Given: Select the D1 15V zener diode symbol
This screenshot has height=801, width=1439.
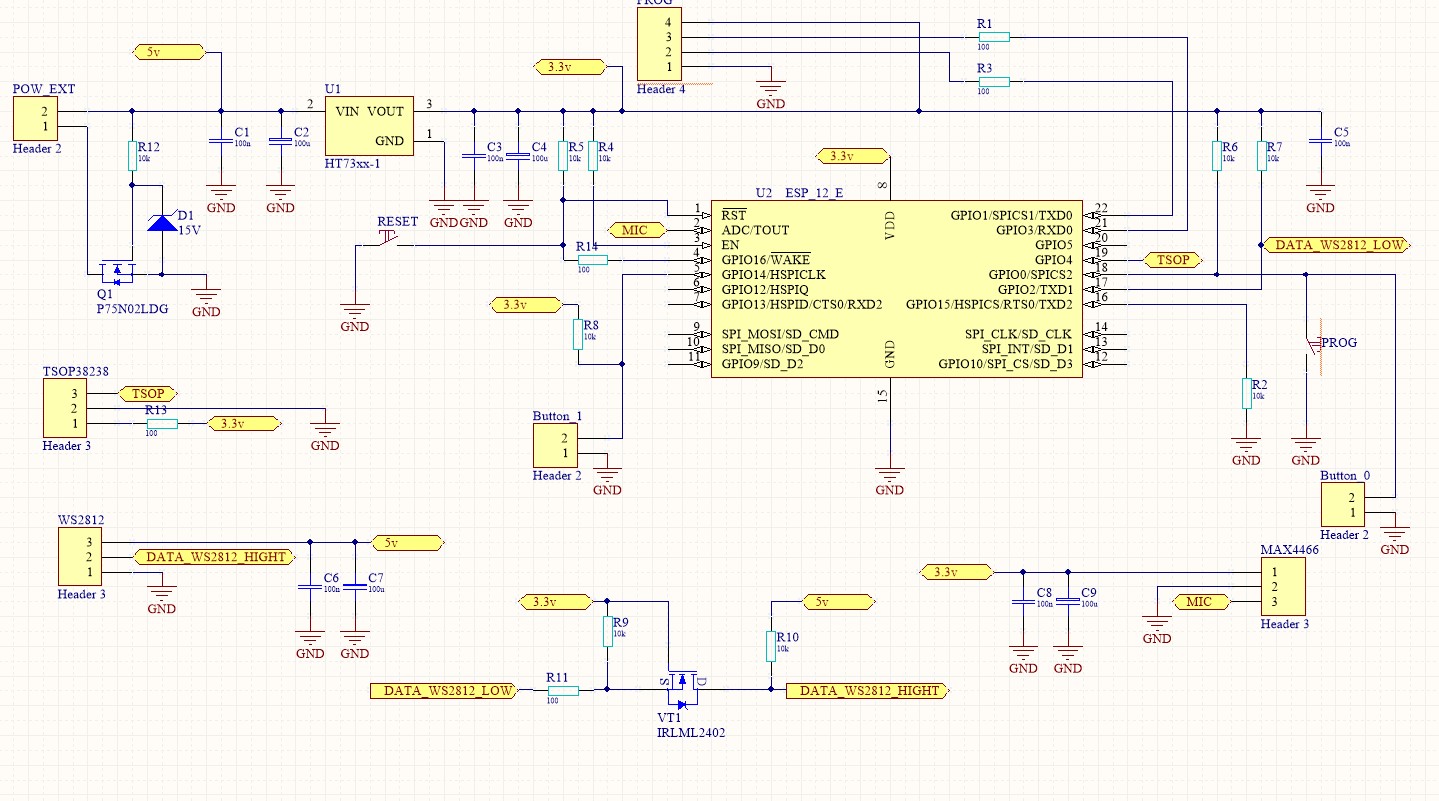Looking at the screenshot, I should (161, 222).
